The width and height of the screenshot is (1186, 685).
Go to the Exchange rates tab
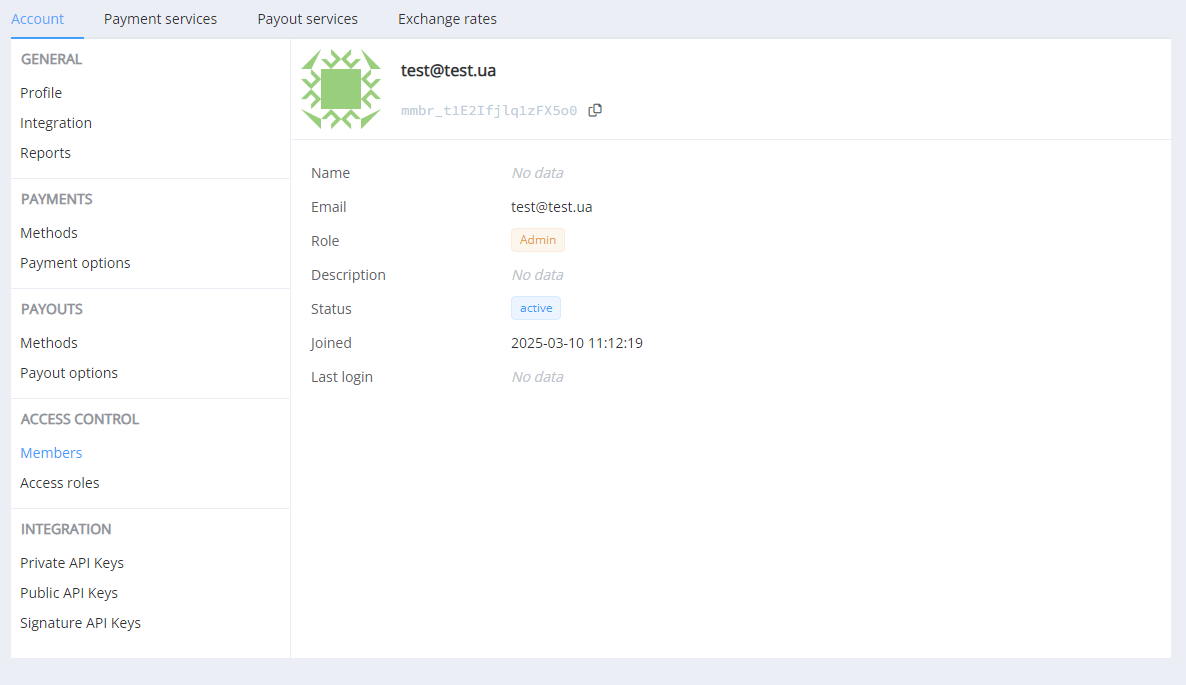pos(447,19)
